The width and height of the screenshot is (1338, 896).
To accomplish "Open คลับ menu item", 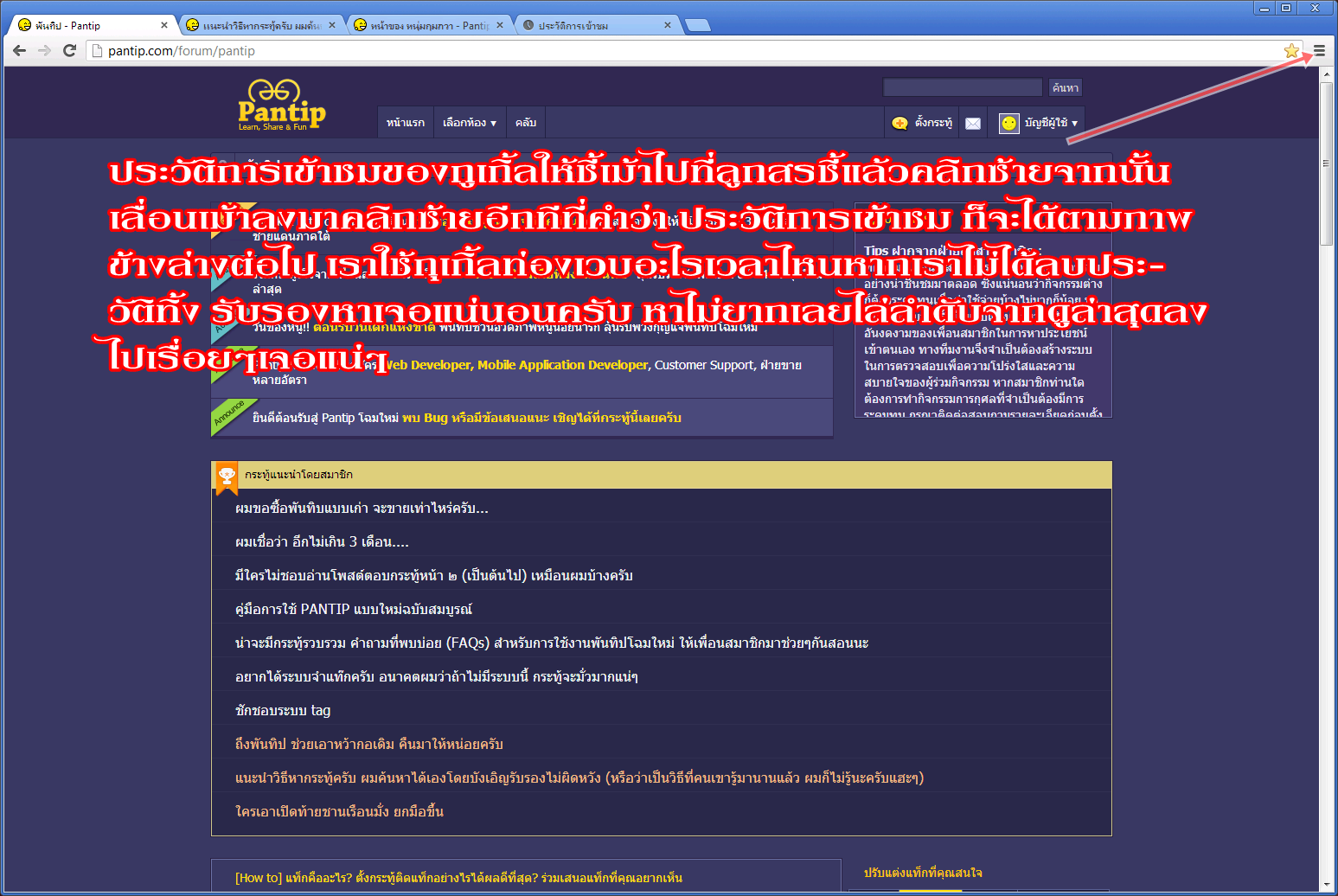I will [x=526, y=123].
